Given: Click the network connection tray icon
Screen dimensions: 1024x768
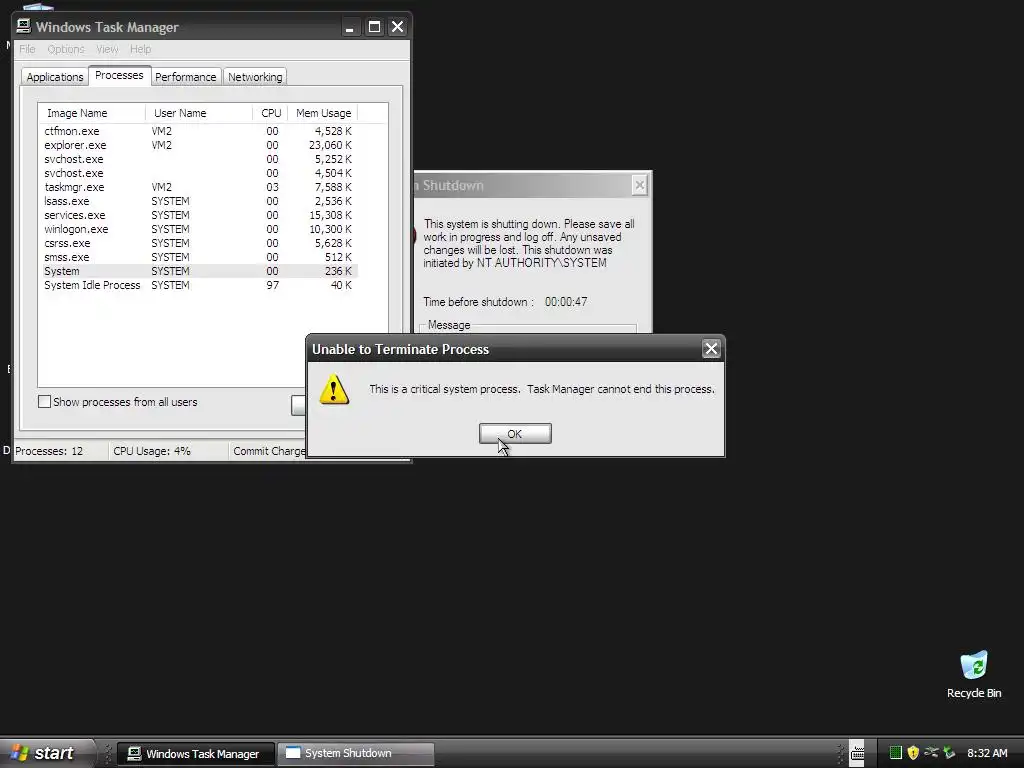Looking at the screenshot, I should pyautogui.click(x=931, y=752).
